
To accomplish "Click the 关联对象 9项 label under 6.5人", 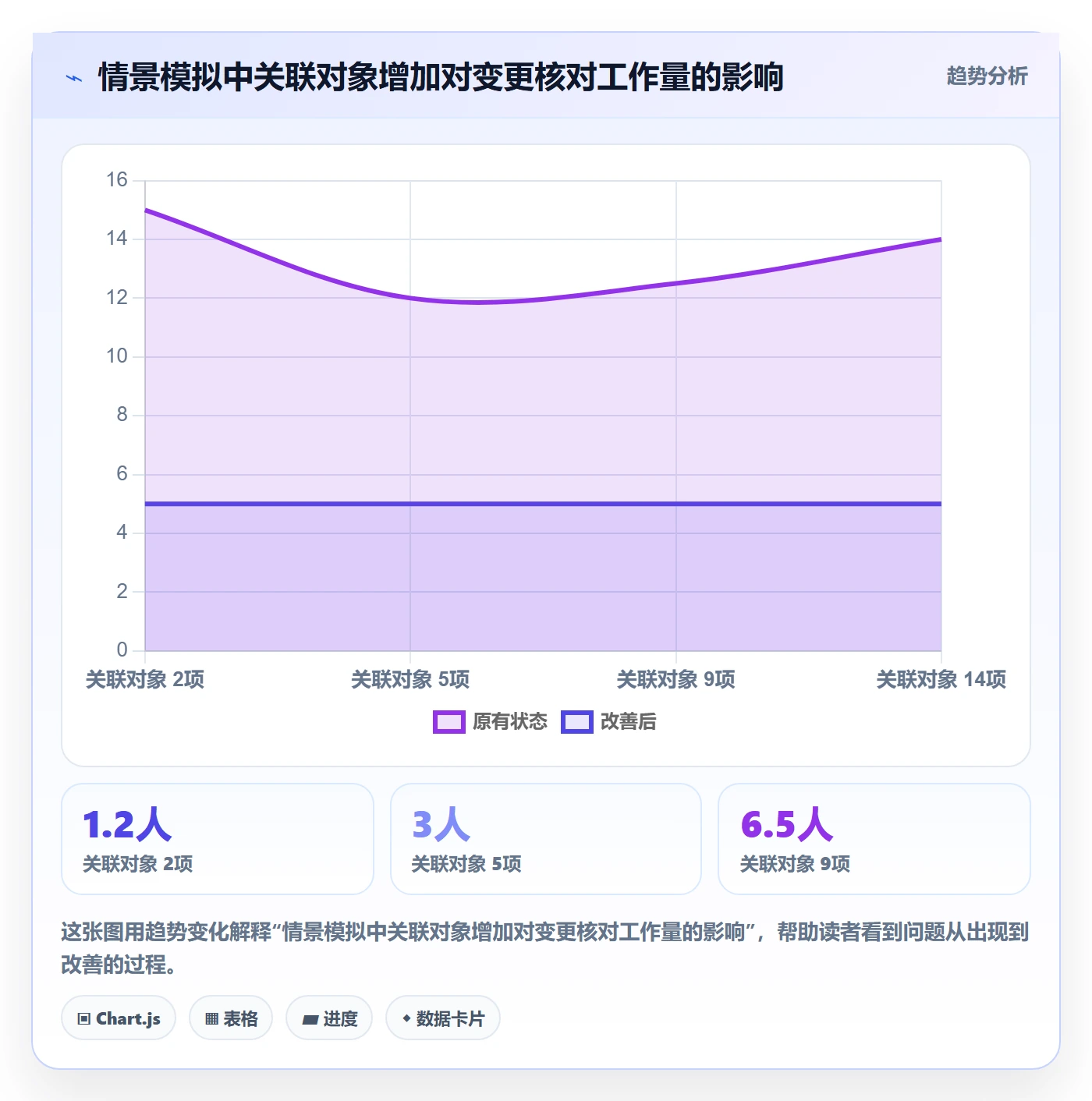I will [795, 864].
